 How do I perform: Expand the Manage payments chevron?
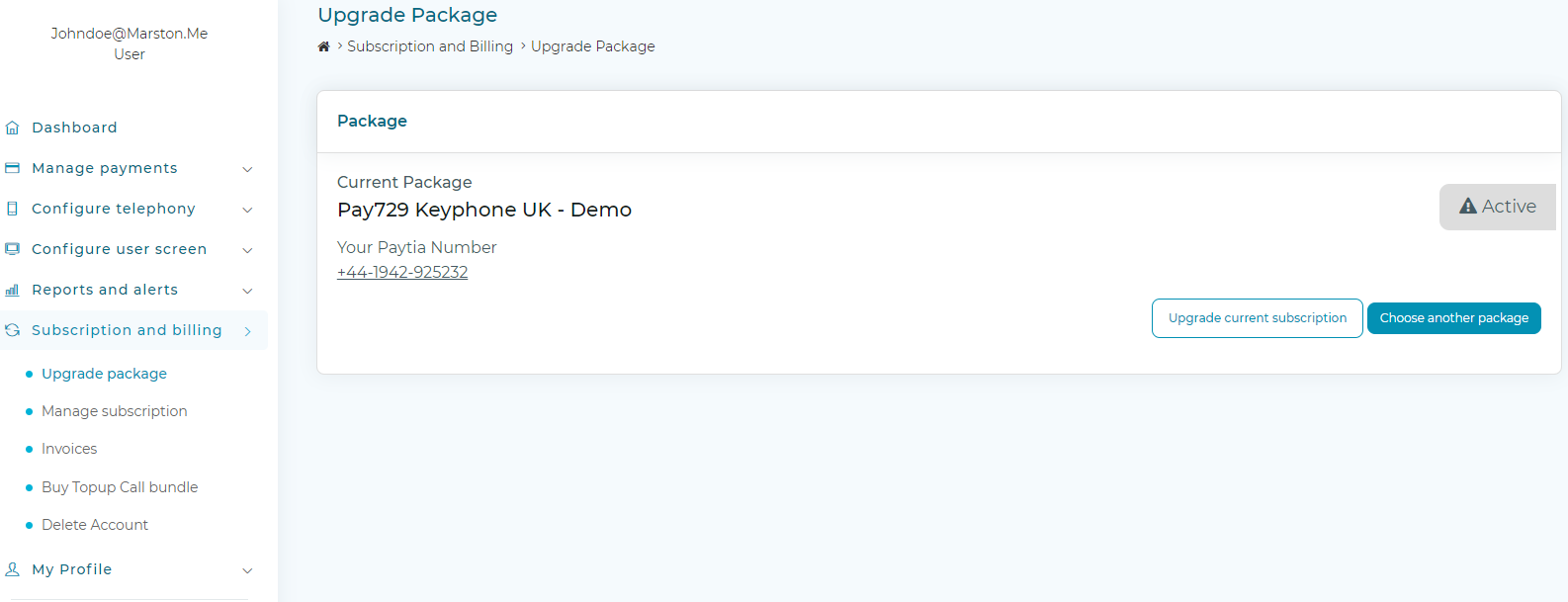(247, 169)
